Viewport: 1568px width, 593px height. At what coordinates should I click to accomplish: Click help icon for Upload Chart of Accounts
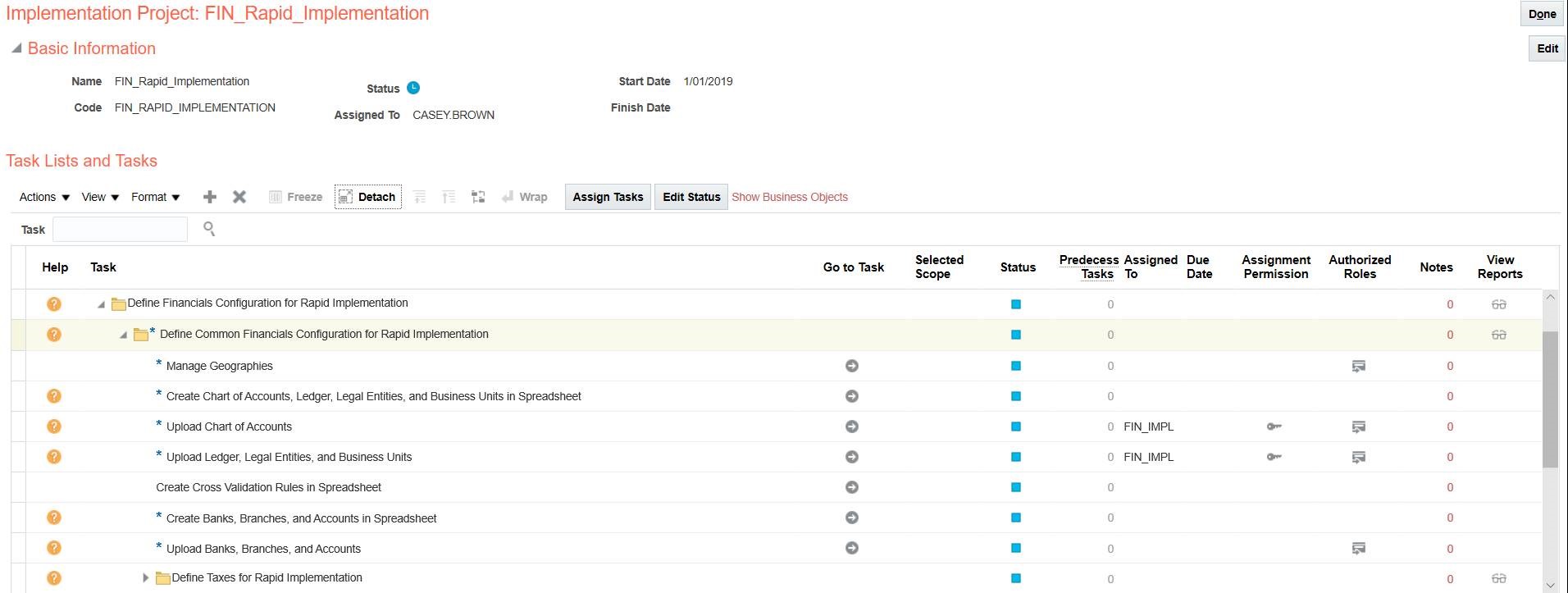click(54, 427)
